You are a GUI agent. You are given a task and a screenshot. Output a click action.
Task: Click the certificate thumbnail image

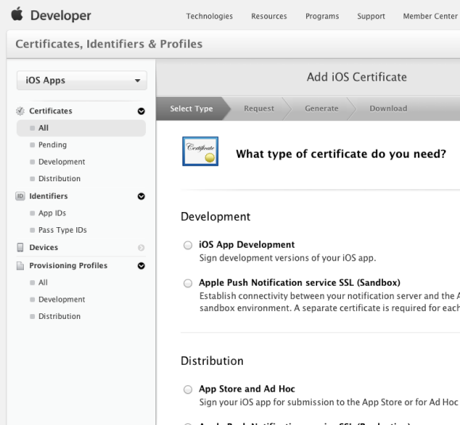pos(200,151)
